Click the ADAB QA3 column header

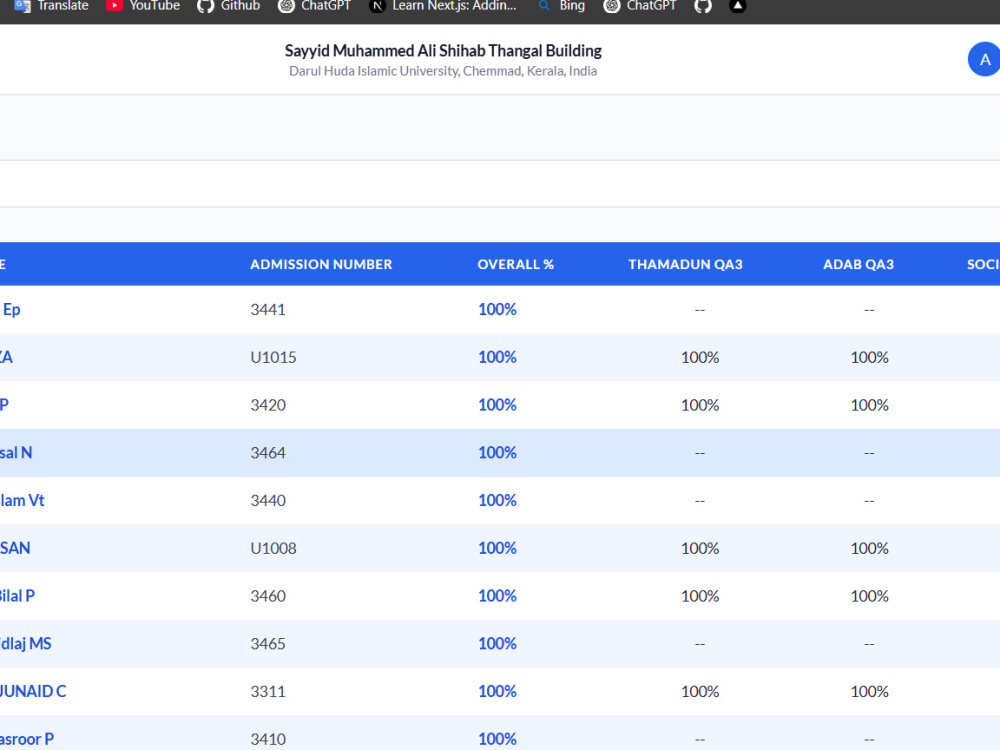(858, 264)
